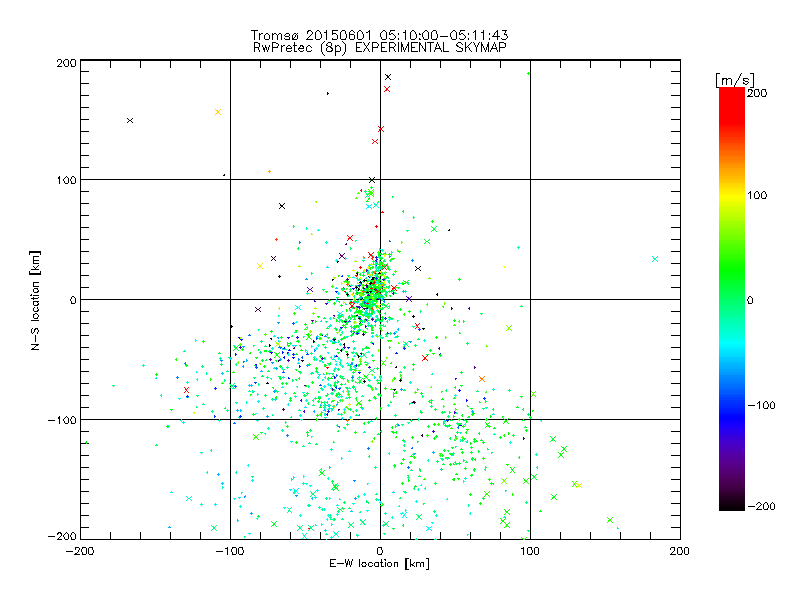Click colorbar tick label "200"

(x=757, y=93)
